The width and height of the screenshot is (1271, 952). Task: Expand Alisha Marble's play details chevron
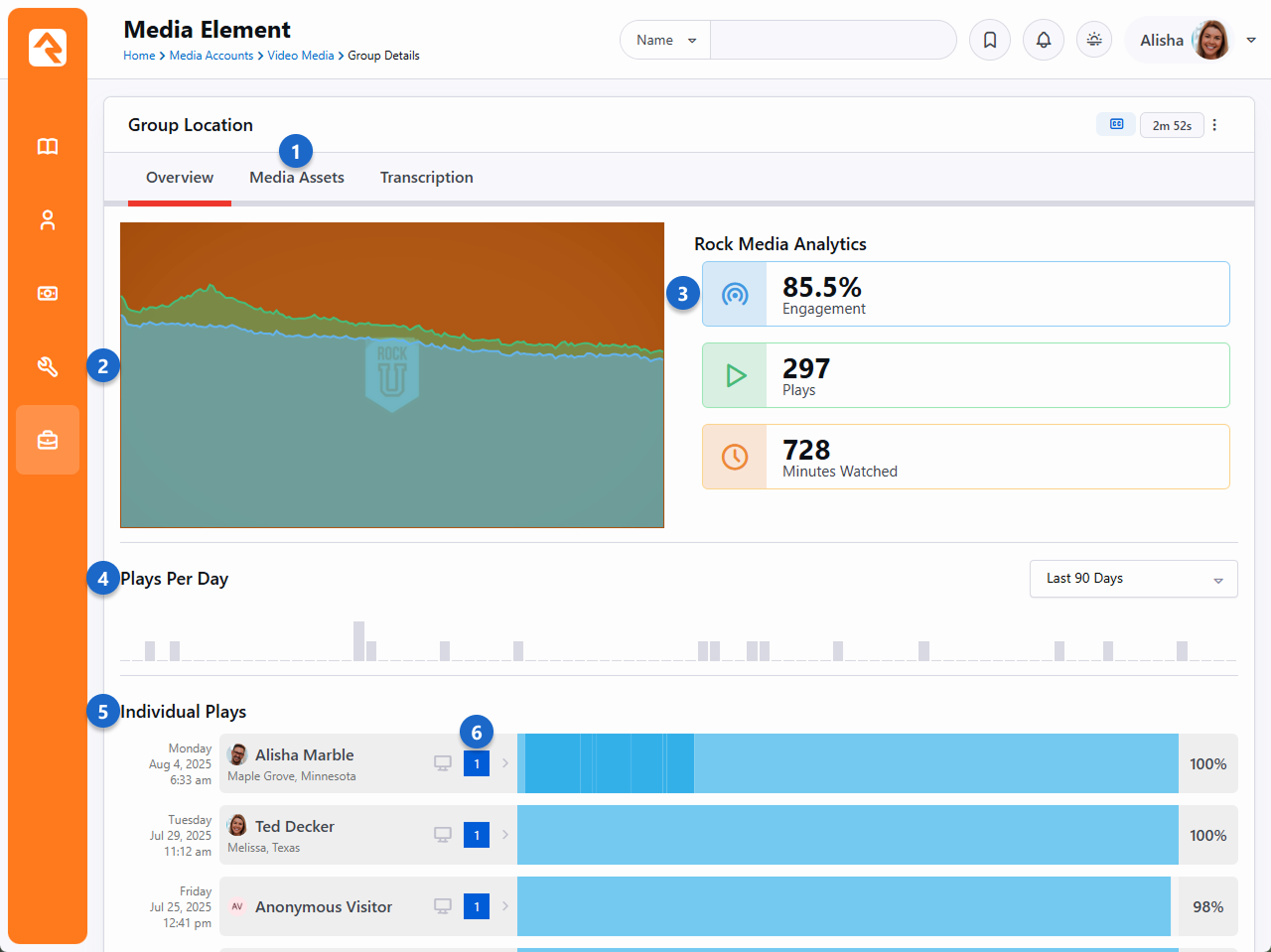click(x=505, y=763)
